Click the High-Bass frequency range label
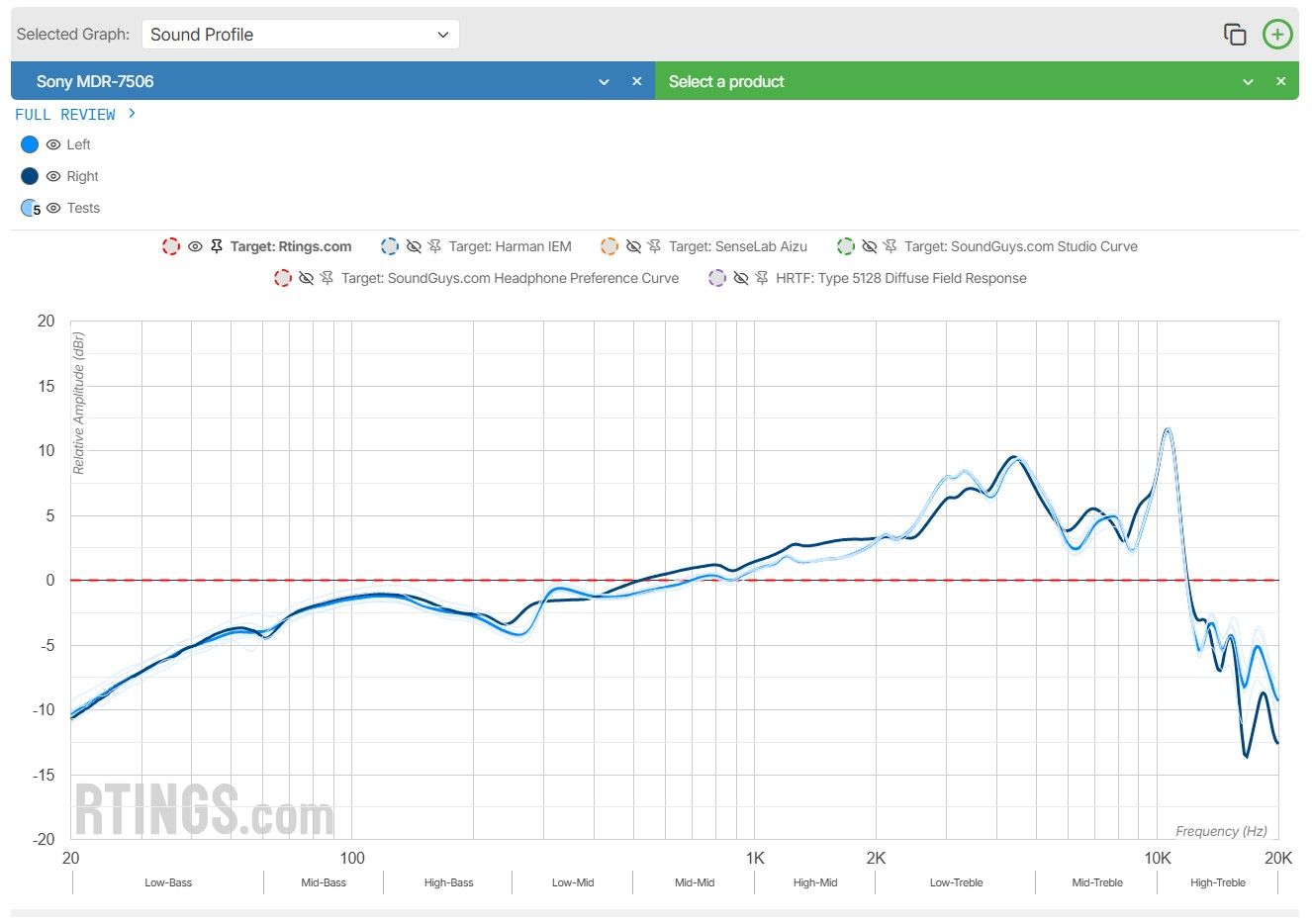Viewport: 1312px width, 924px height. (x=448, y=882)
